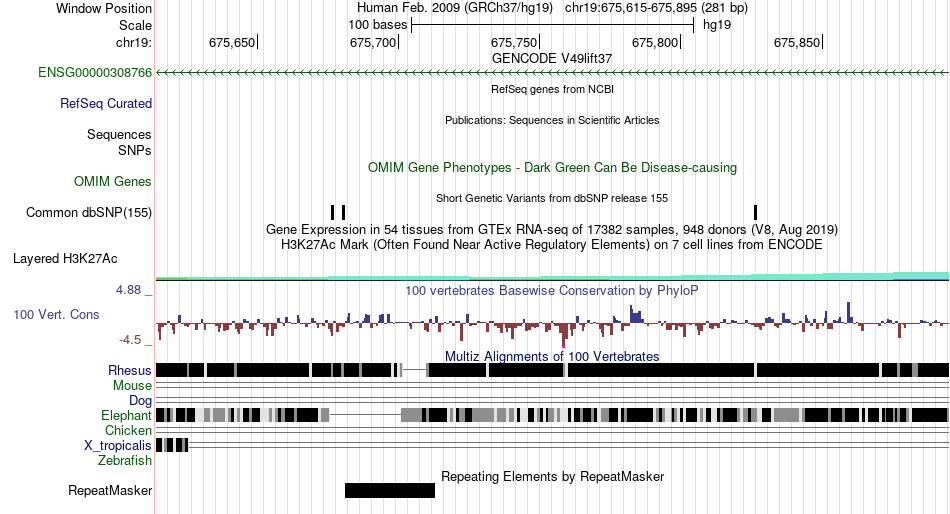The image size is (950, 514).
Task: Click the rightmost dbSNP variant marker
Action: point(756,212)
